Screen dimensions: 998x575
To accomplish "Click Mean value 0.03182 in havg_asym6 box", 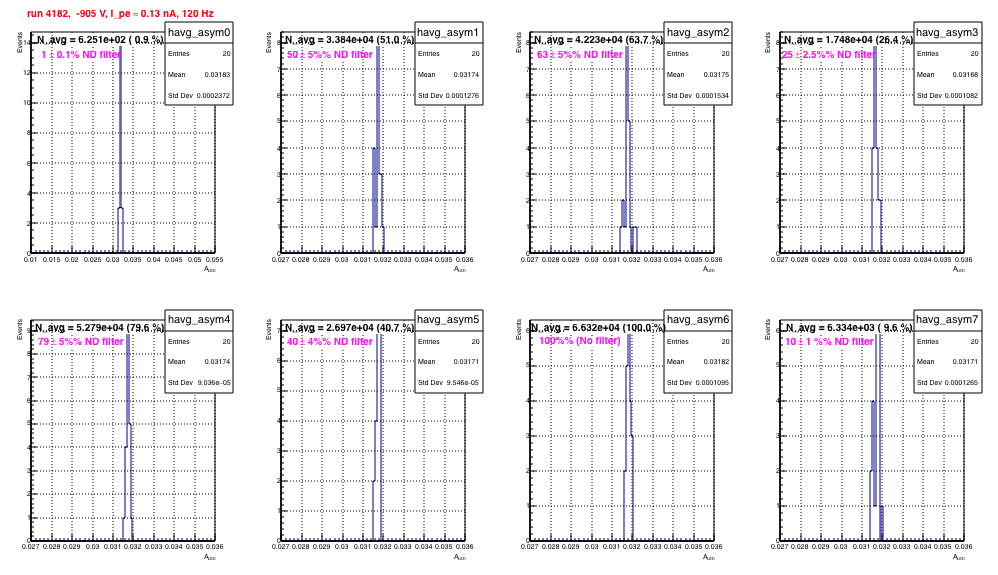I will click(x=716, y=362).
